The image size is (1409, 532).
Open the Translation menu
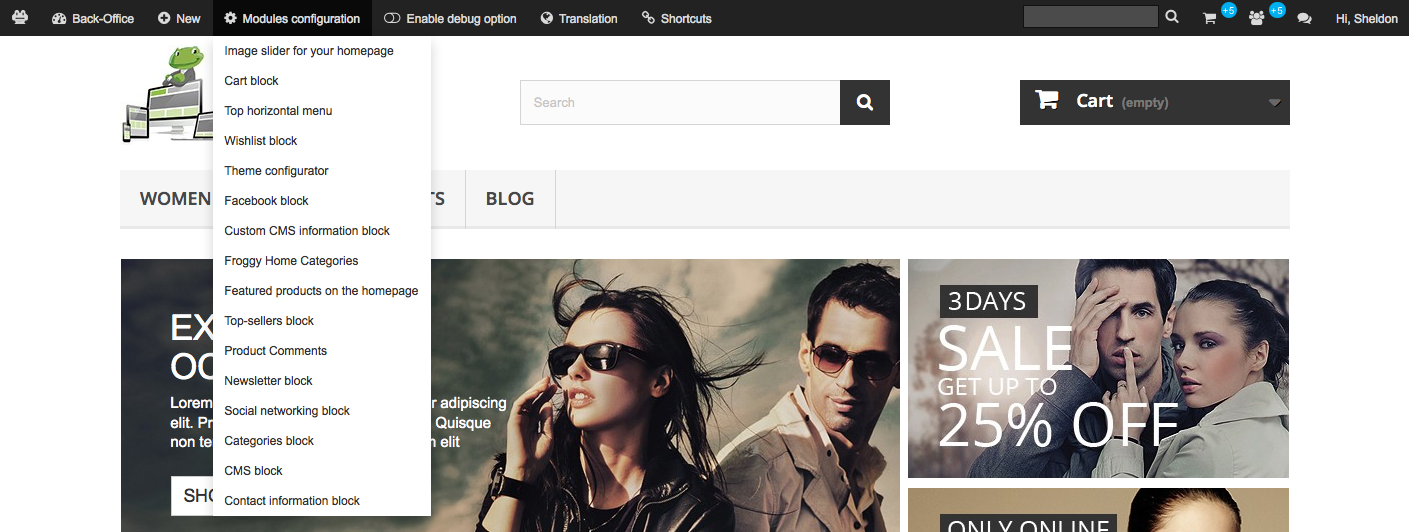(x=579, y=18)
